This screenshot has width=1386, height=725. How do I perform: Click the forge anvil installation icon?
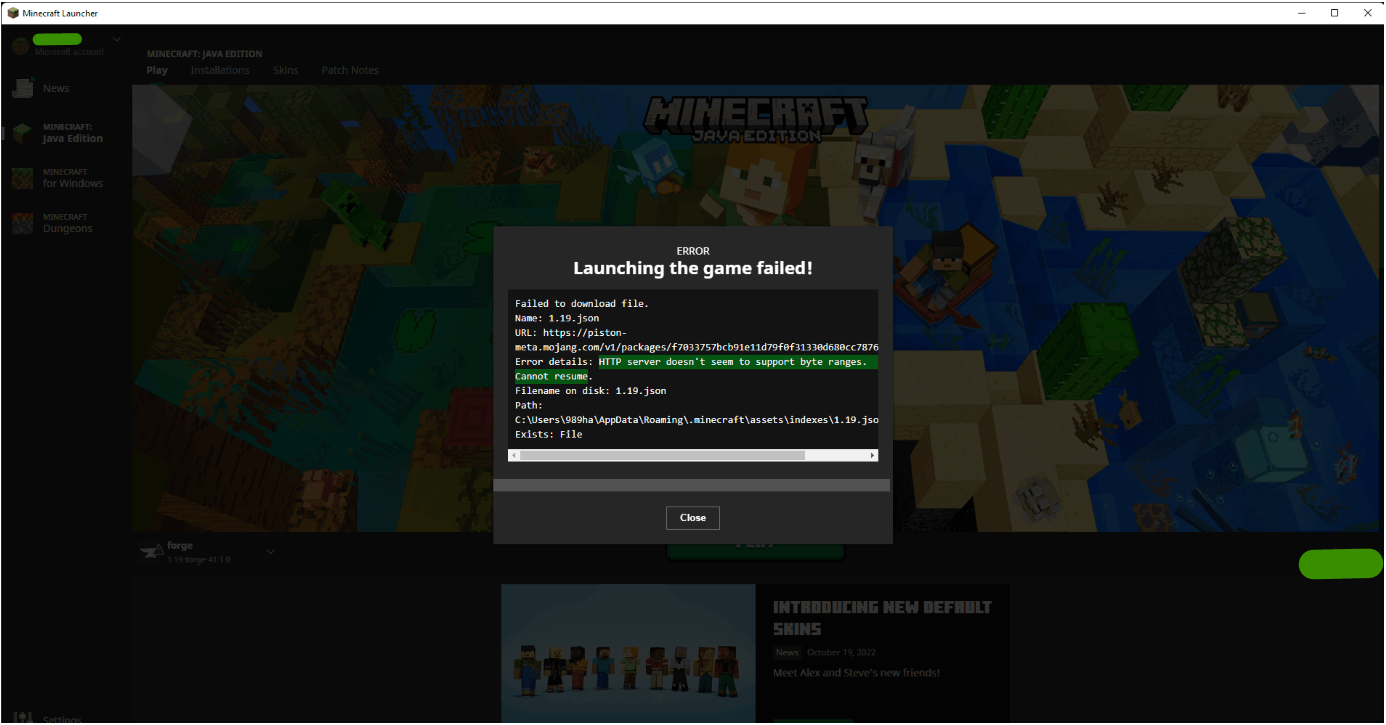tap(152, 552)
